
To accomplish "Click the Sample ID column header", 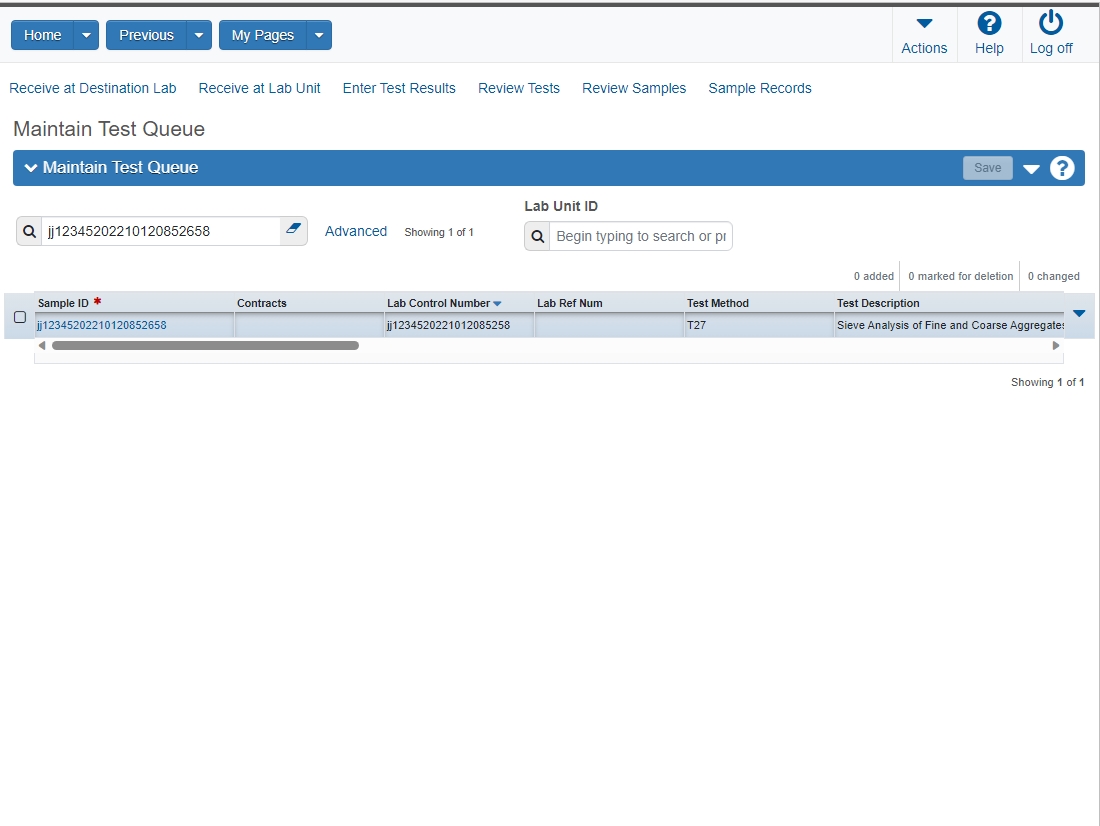I will tap(63, 303).
